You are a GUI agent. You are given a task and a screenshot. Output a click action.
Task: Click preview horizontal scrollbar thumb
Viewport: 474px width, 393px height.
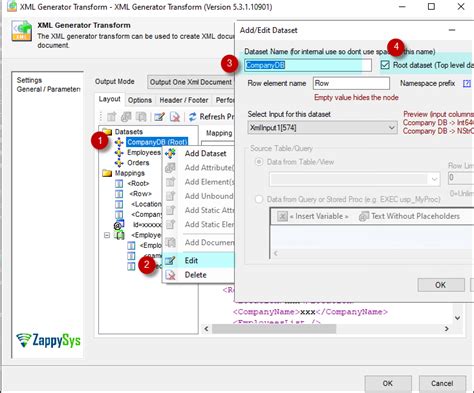(274, 329)
